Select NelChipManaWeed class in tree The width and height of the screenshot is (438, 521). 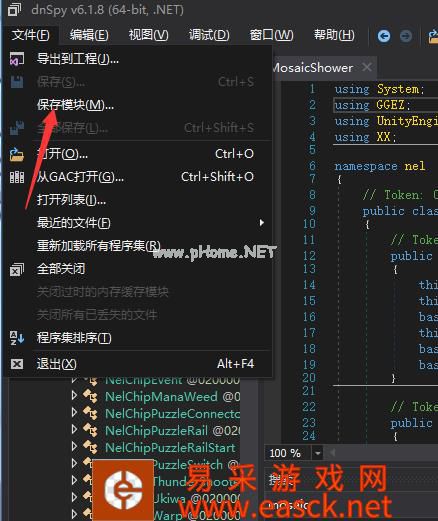click(x=161, y=397)
